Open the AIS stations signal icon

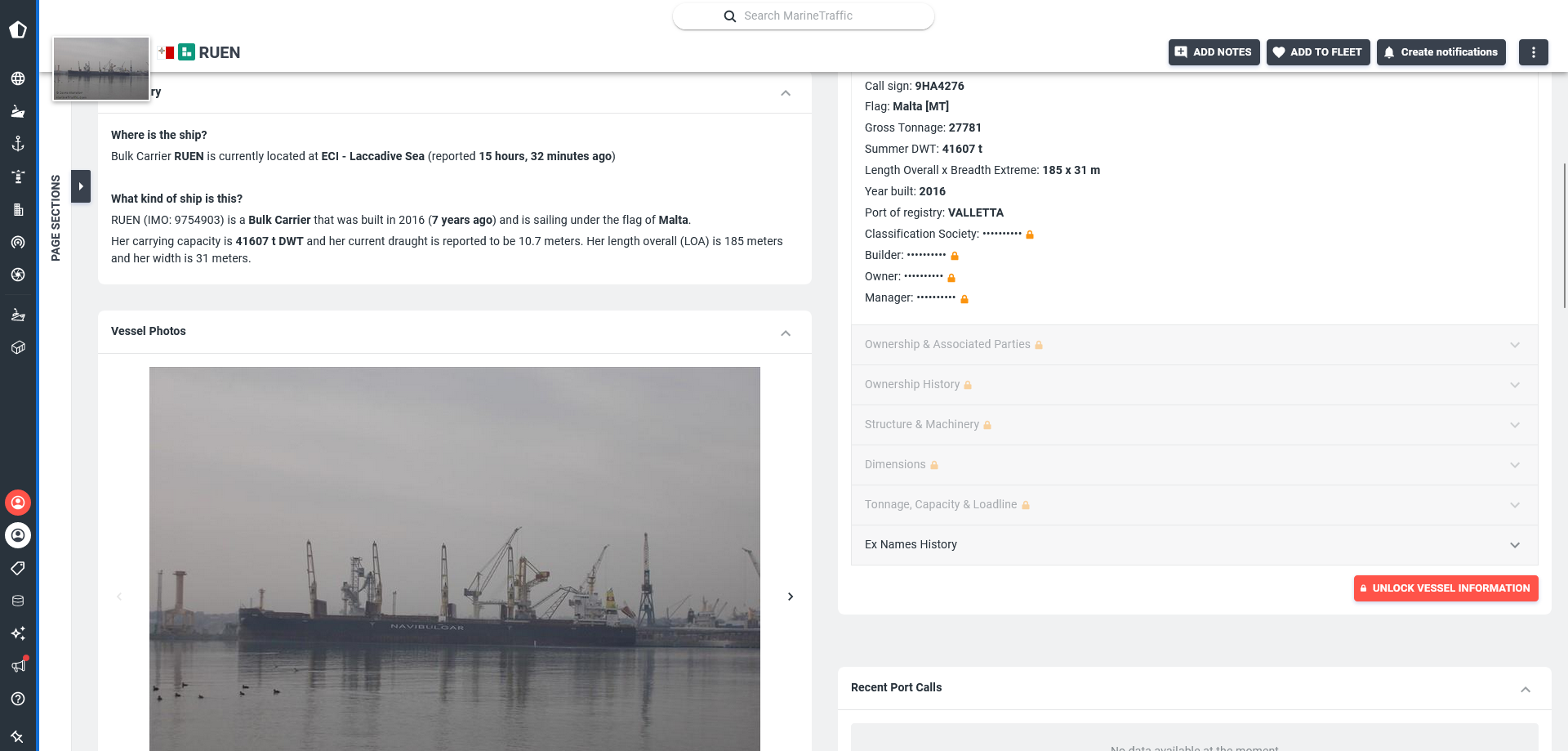[x=18, y=242]
